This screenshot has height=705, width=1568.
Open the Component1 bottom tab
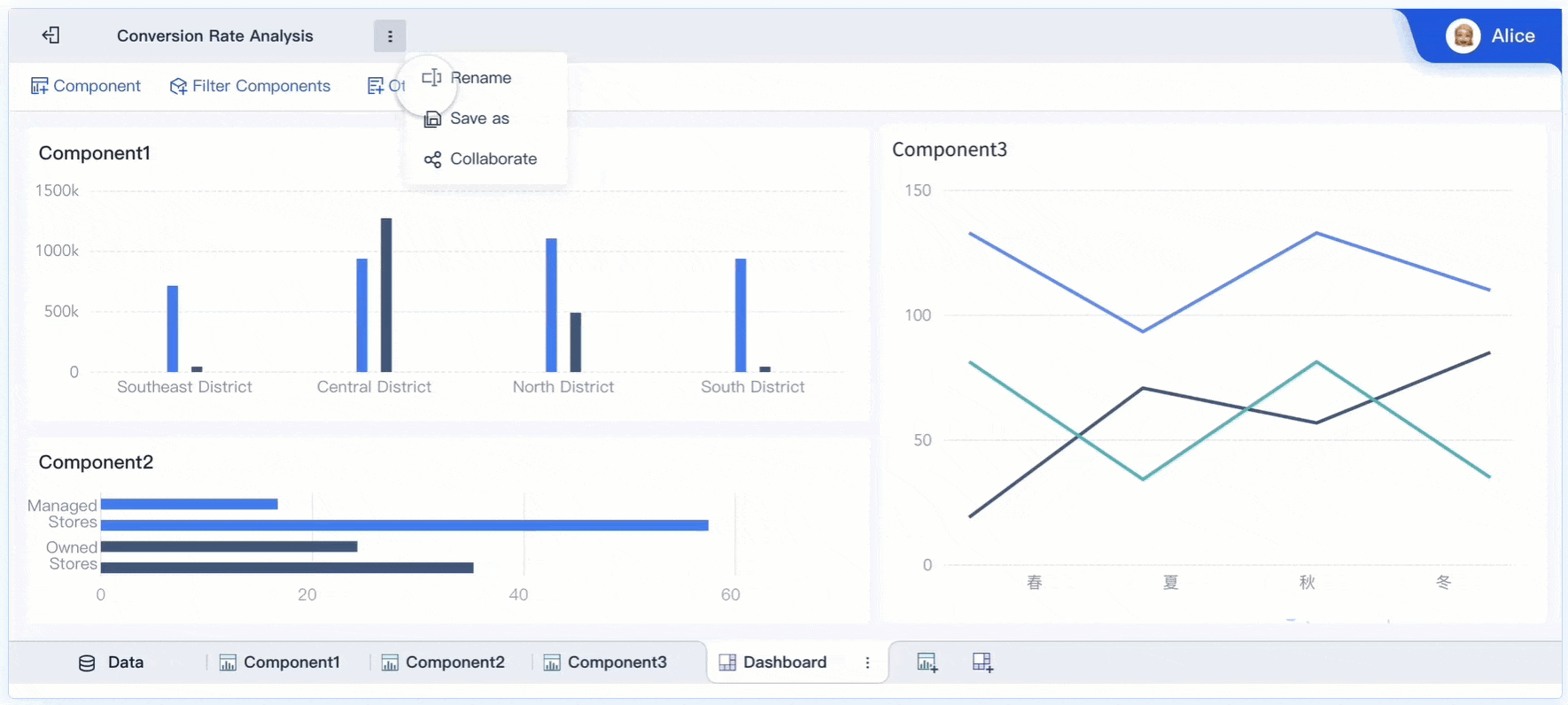click(x=280, y=662)
